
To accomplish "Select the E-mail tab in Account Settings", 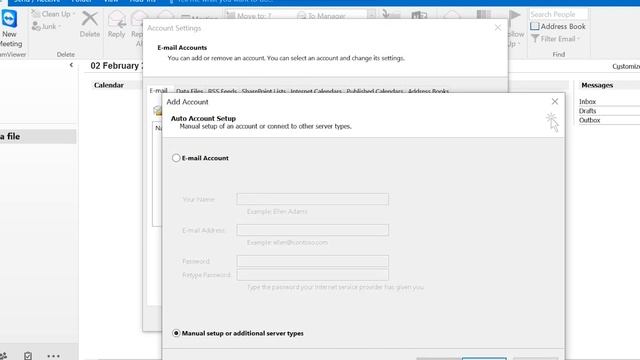I will (x=158, y=91).
